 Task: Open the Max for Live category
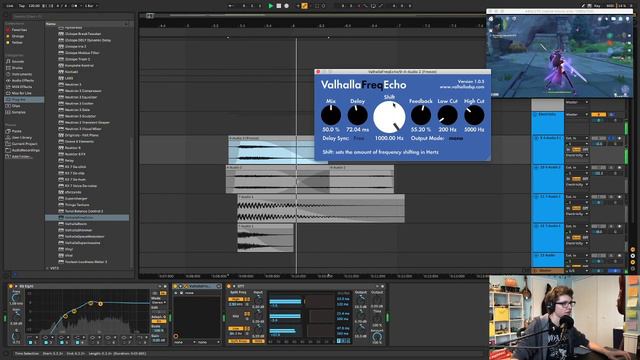(x=21, y=93)
